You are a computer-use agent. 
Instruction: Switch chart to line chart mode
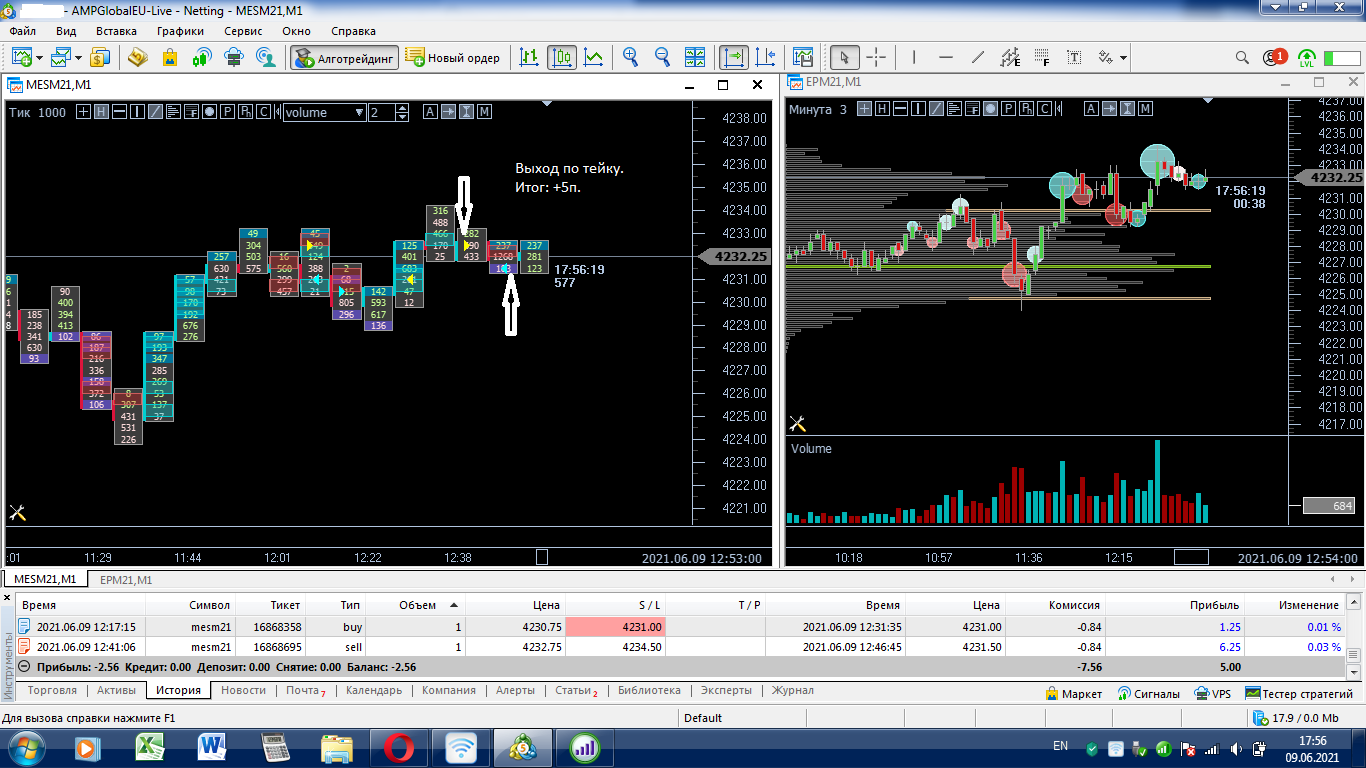(x=594, y=57)
